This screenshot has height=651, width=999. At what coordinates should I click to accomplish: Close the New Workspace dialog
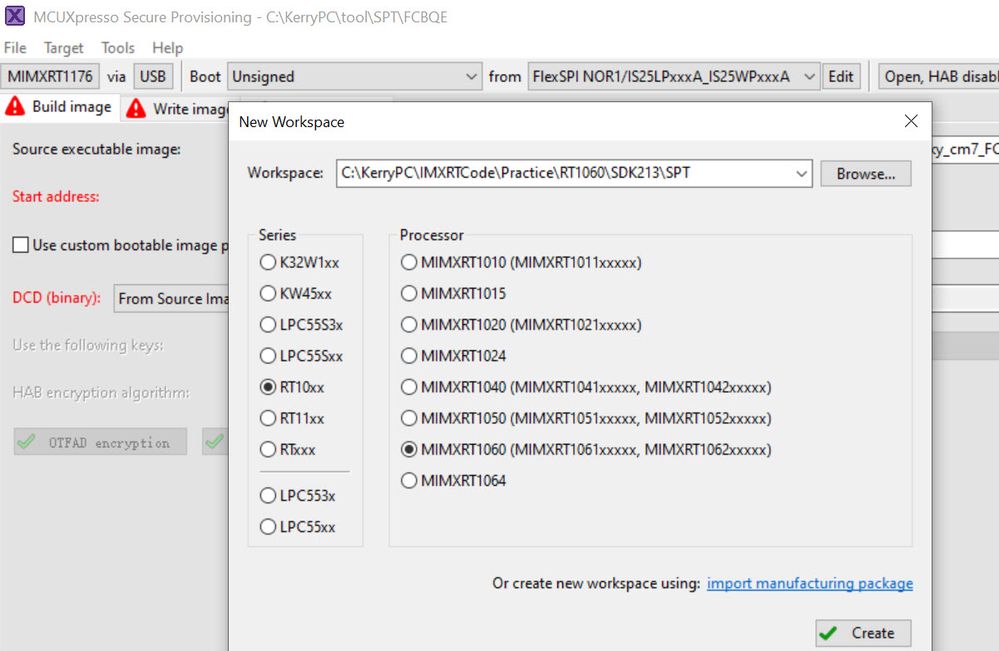910,121
